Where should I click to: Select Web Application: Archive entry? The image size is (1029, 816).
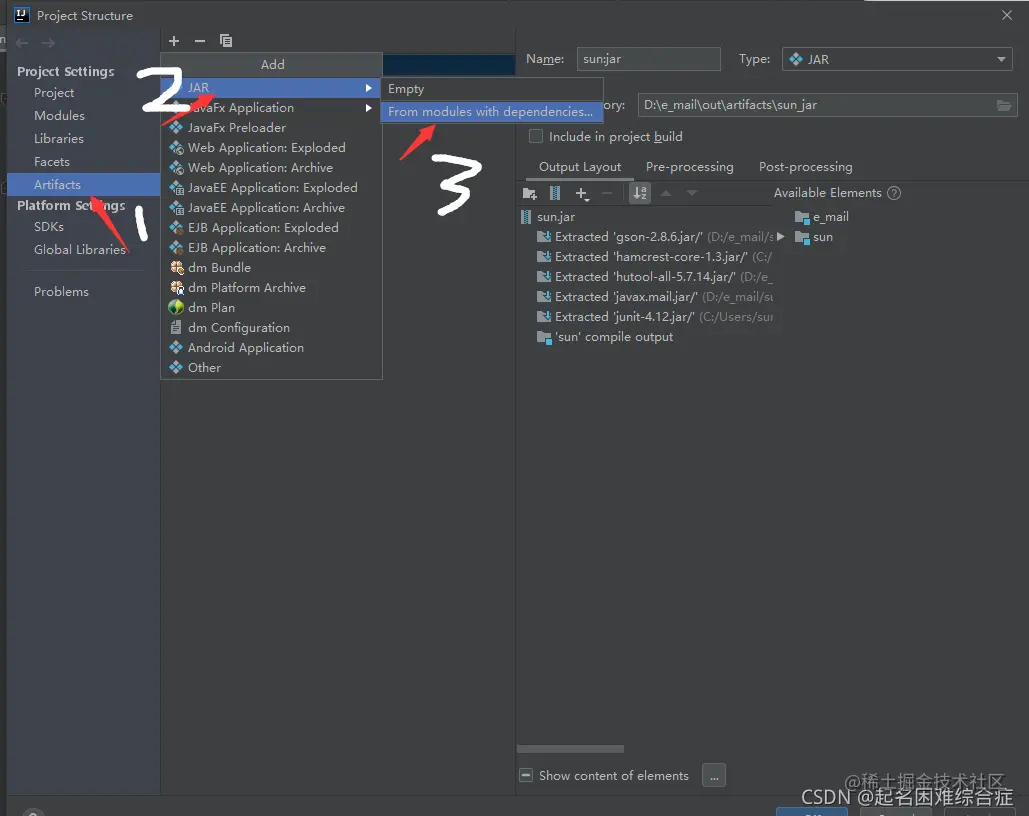click(x=271, y=167)
